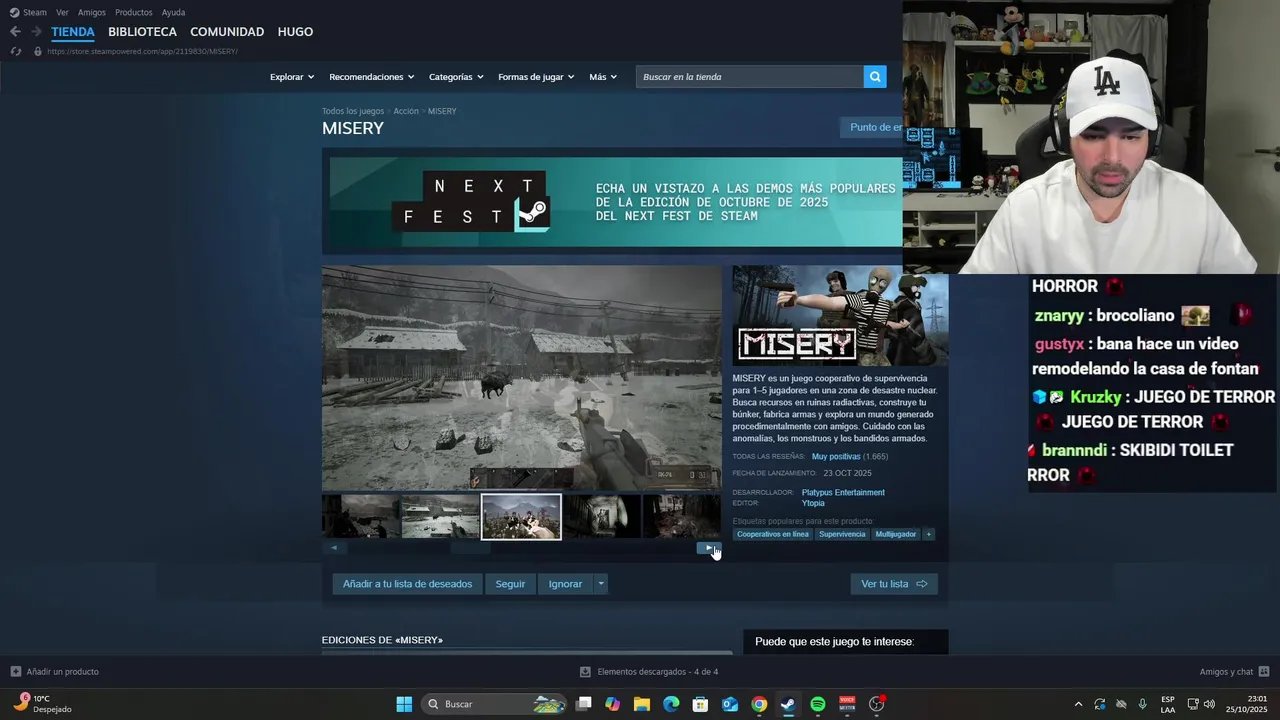Switch to the COMUNIDAD tab
Image resolution: width=1280 pixels, height=720 pixels.
[227, 32]
